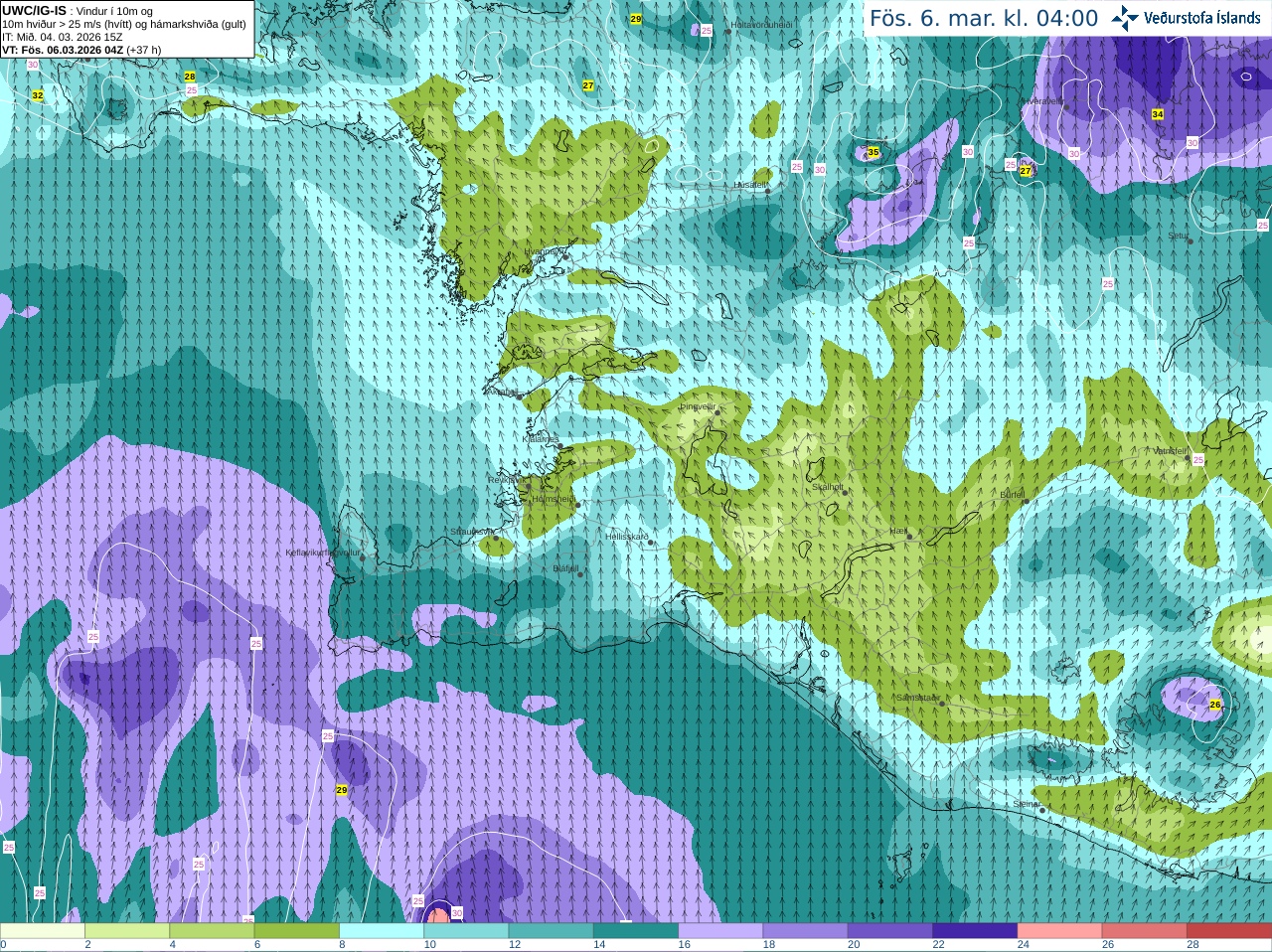
Task: Click the dark red 28+ m/s legend swatch
Action: [x=1229, y=931]
